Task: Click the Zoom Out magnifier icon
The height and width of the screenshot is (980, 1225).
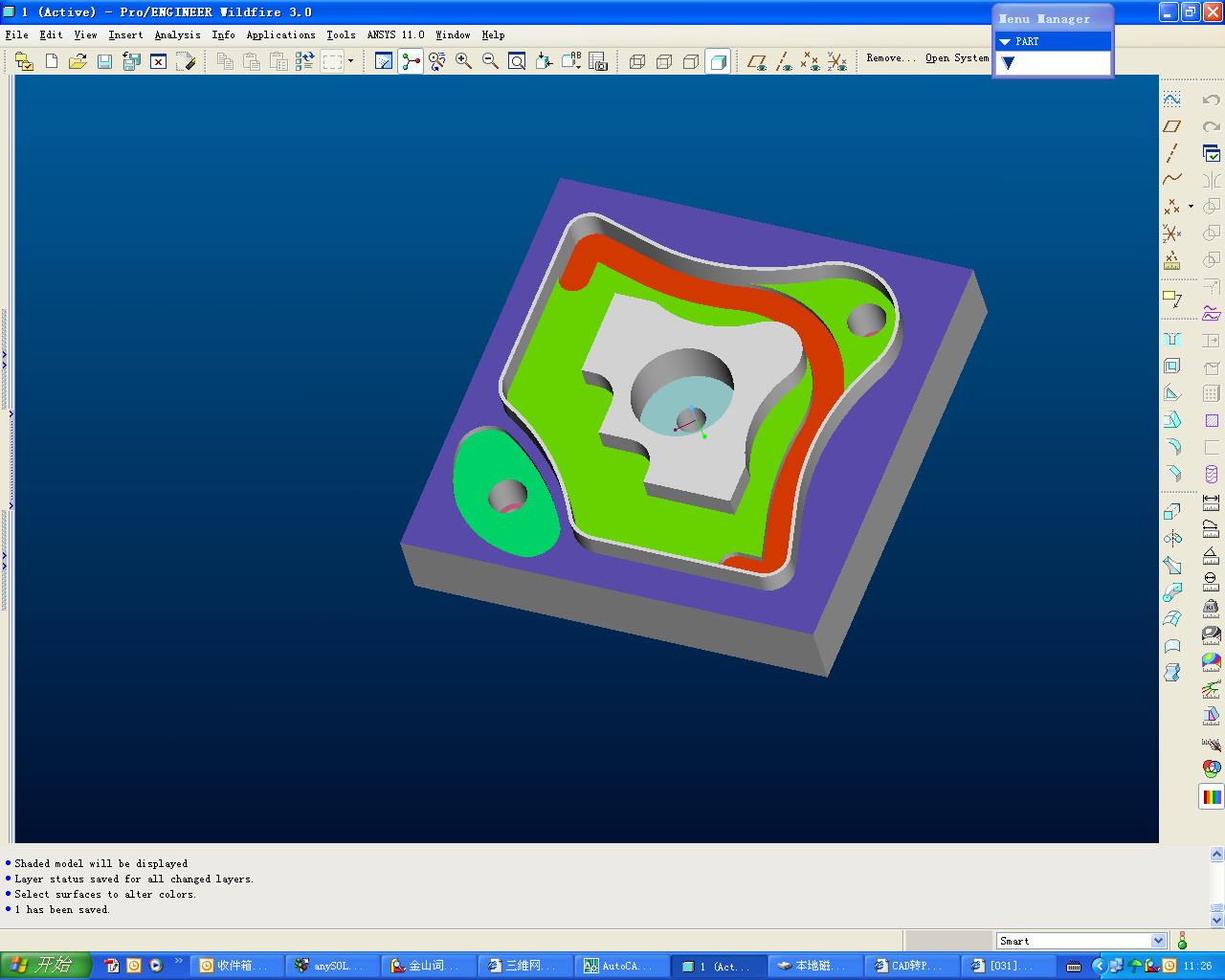Action: pos(491,61)
